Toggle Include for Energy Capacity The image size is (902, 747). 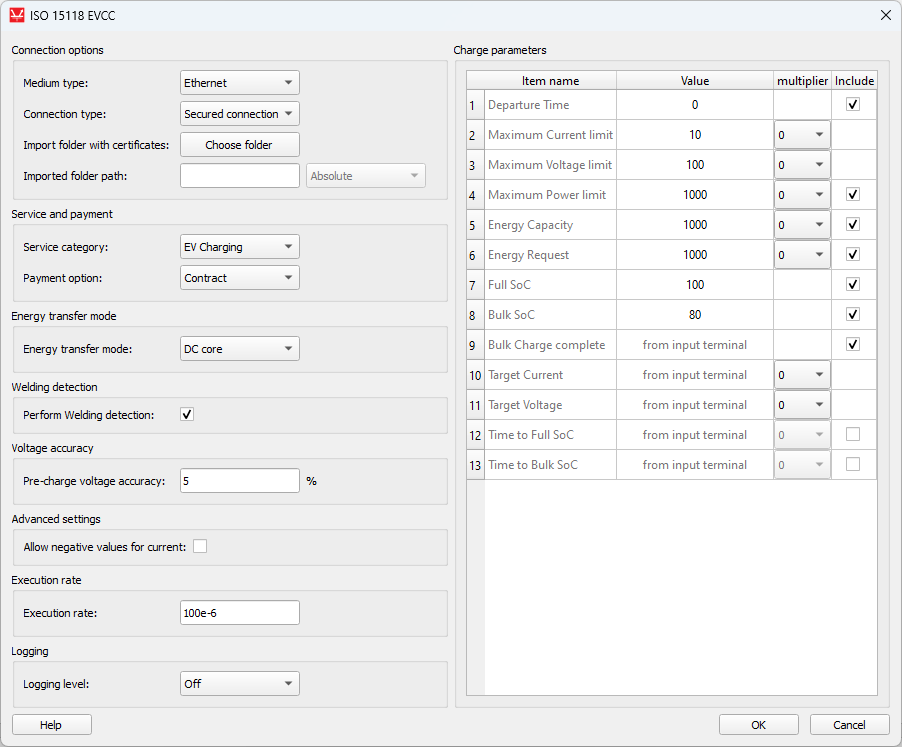tap(853, 224)
